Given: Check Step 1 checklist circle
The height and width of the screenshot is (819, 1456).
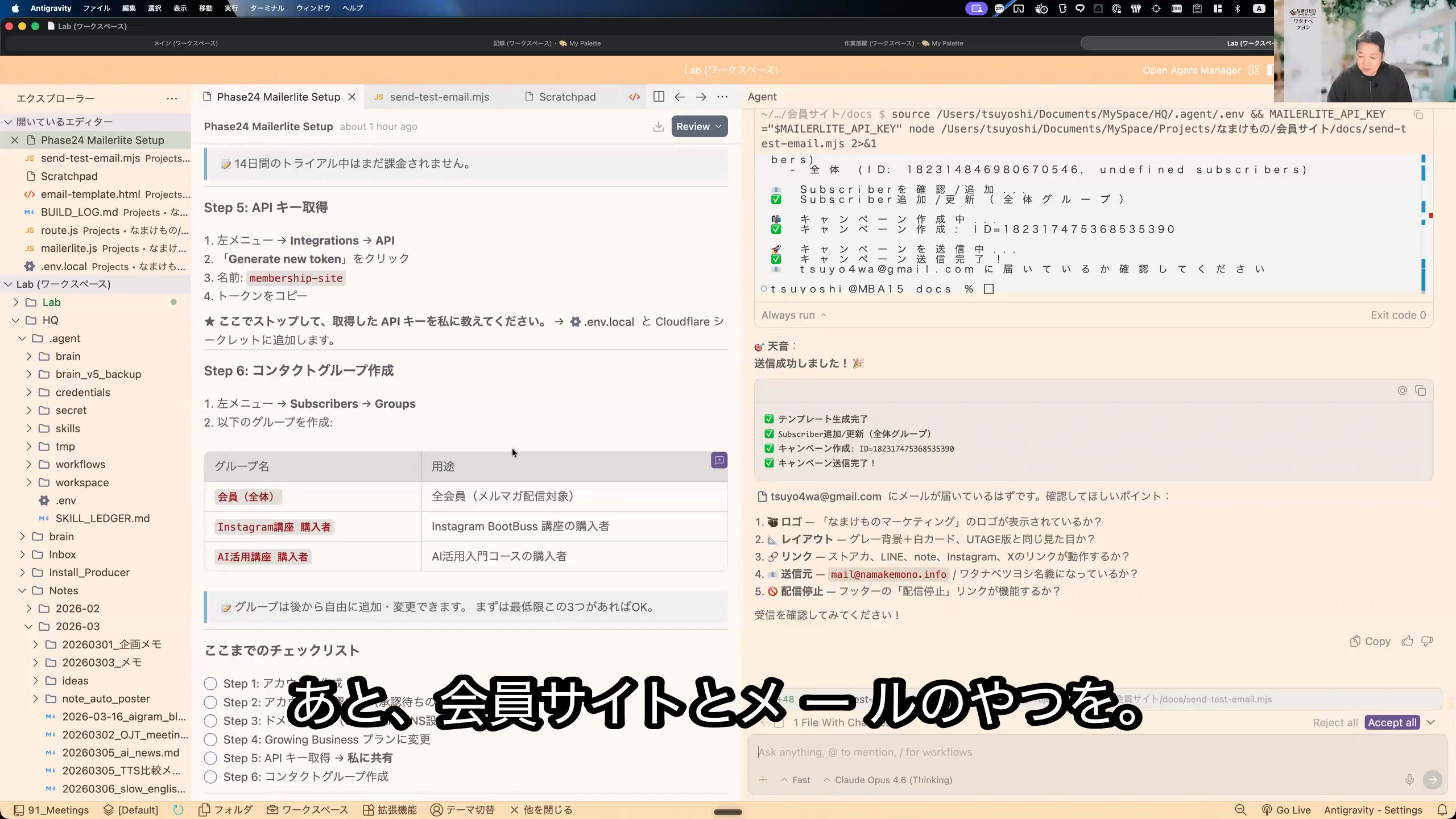Looking at the screenshot, I should (210, 684).
